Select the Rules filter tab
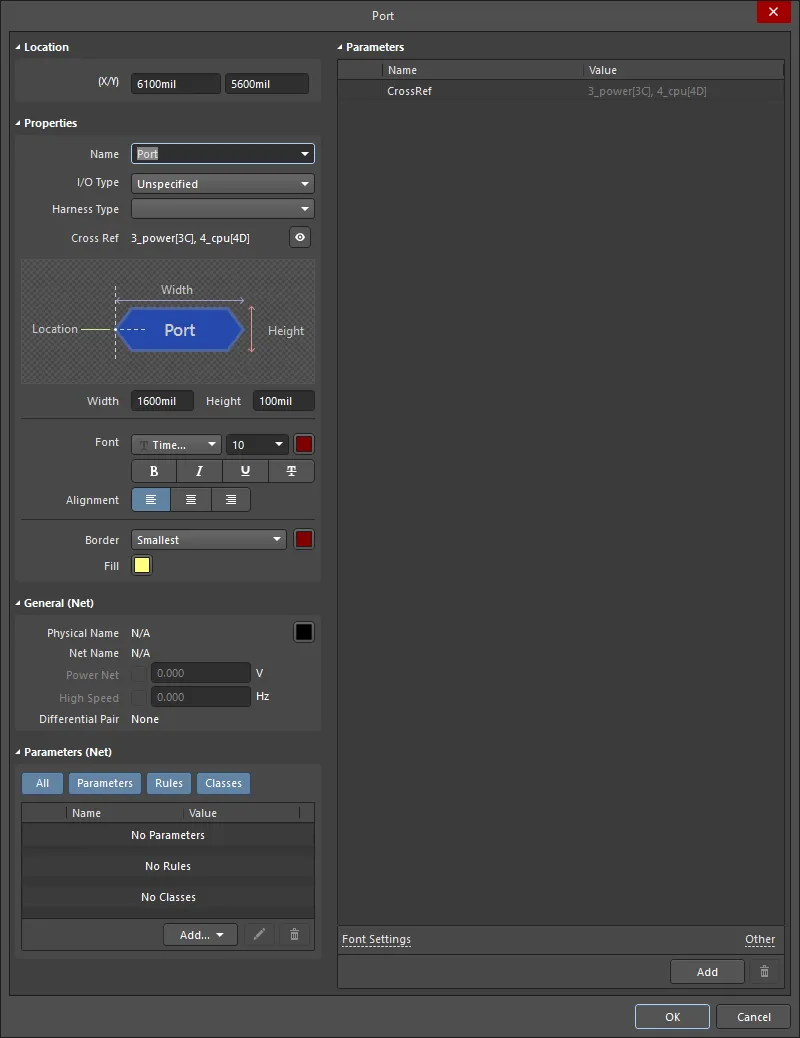 pos(169,783)
